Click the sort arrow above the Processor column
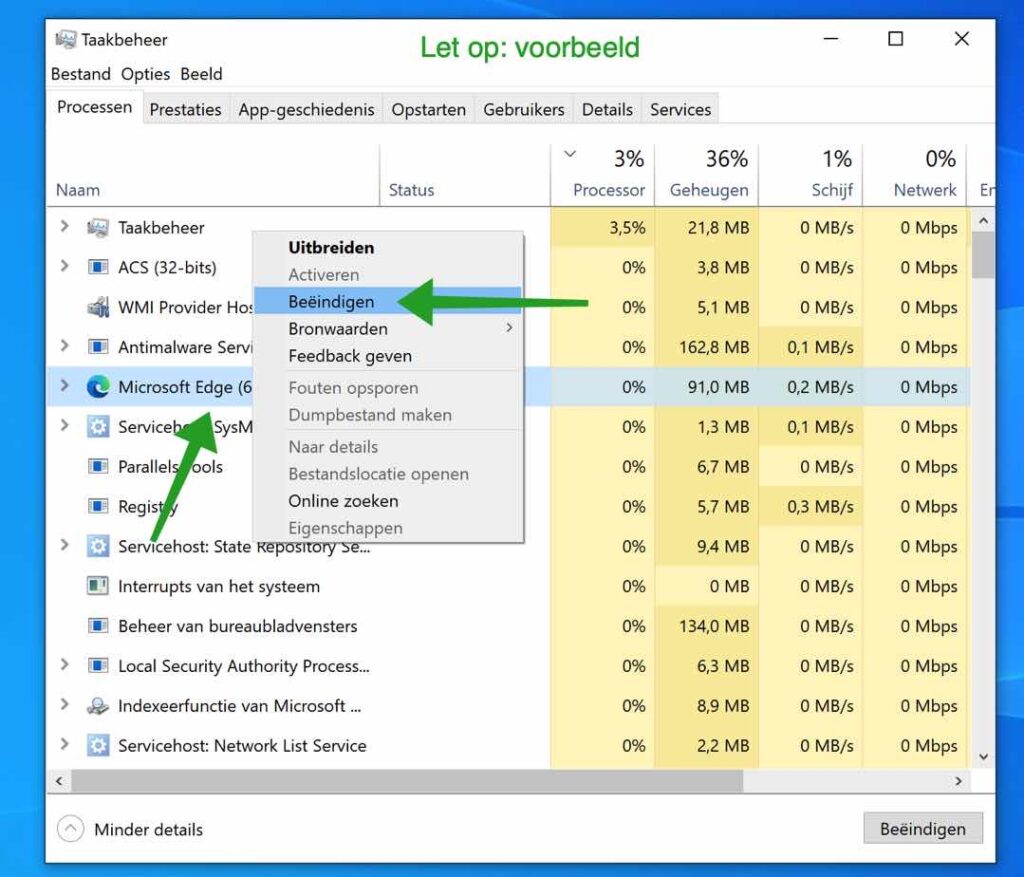Viewport: 1024px width, 877px height. point(570,155)
